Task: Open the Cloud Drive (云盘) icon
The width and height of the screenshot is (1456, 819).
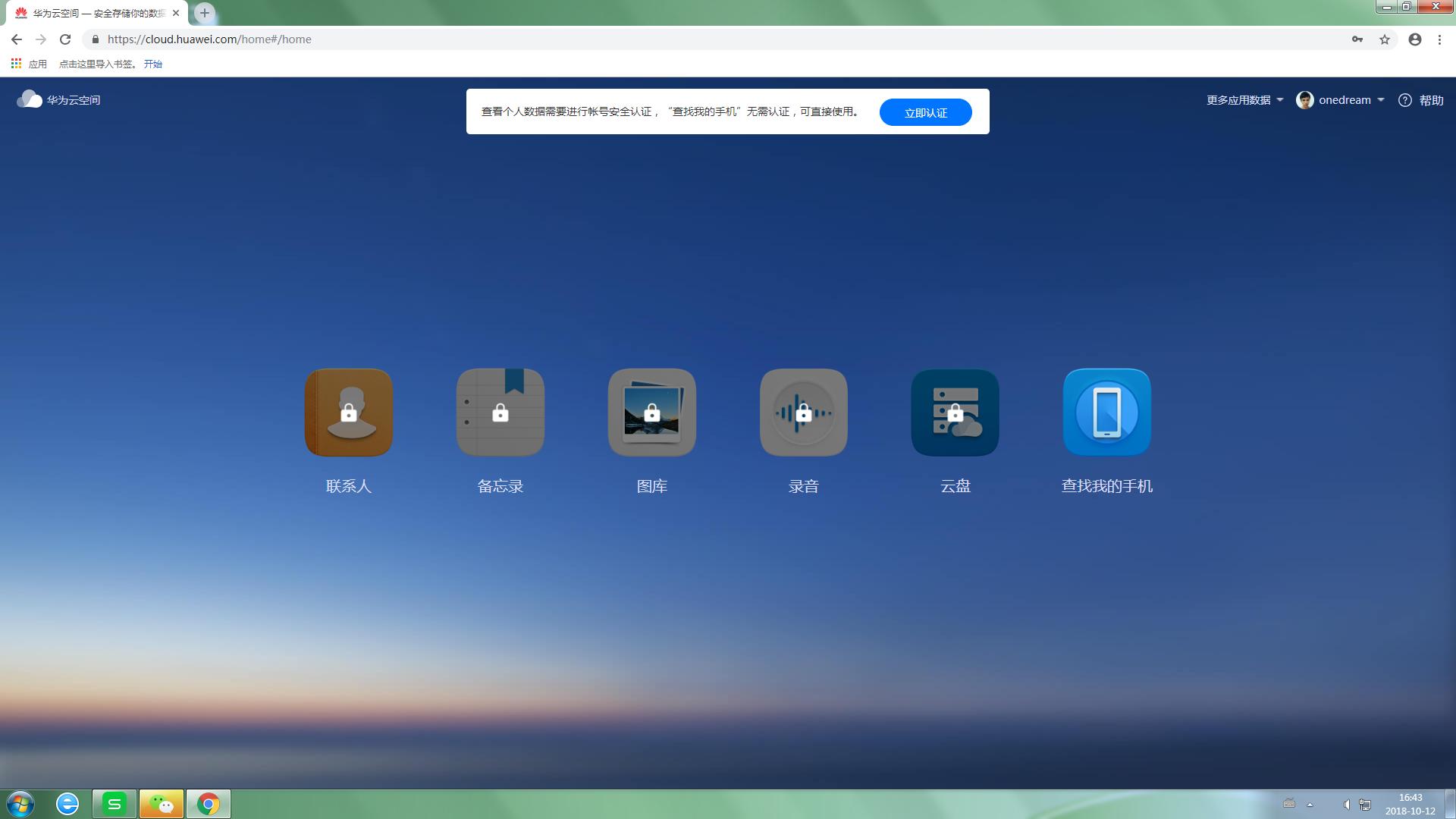Action: point(955,413)
